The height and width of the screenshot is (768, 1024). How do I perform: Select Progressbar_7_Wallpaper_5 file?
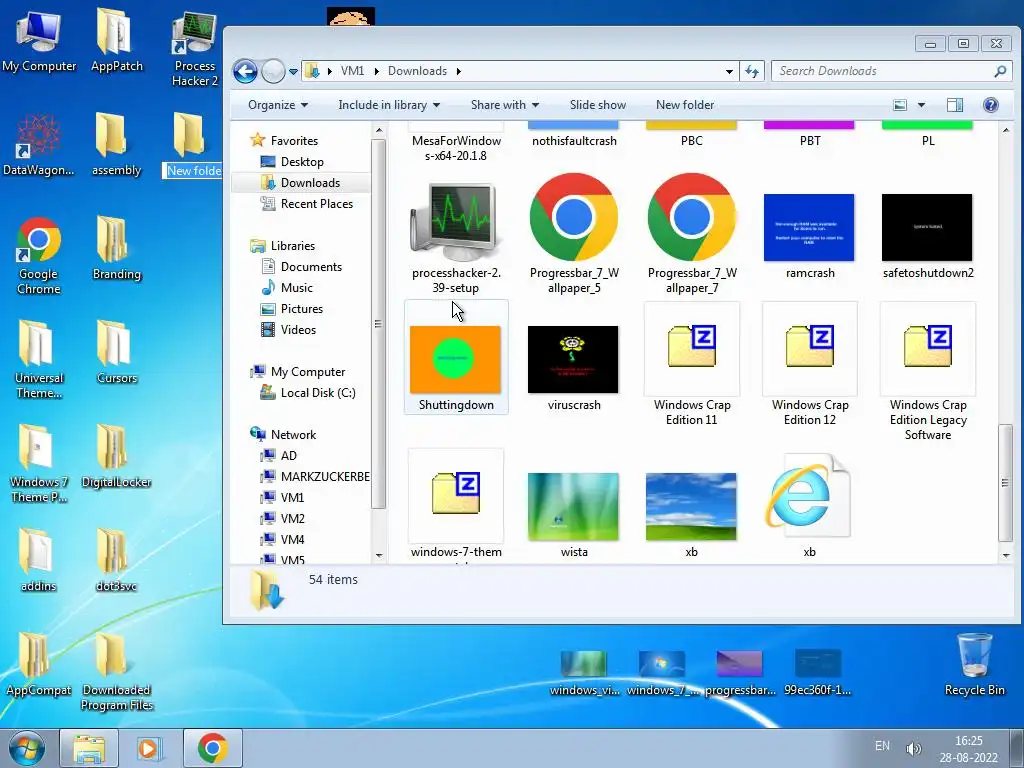pos(574,234)
